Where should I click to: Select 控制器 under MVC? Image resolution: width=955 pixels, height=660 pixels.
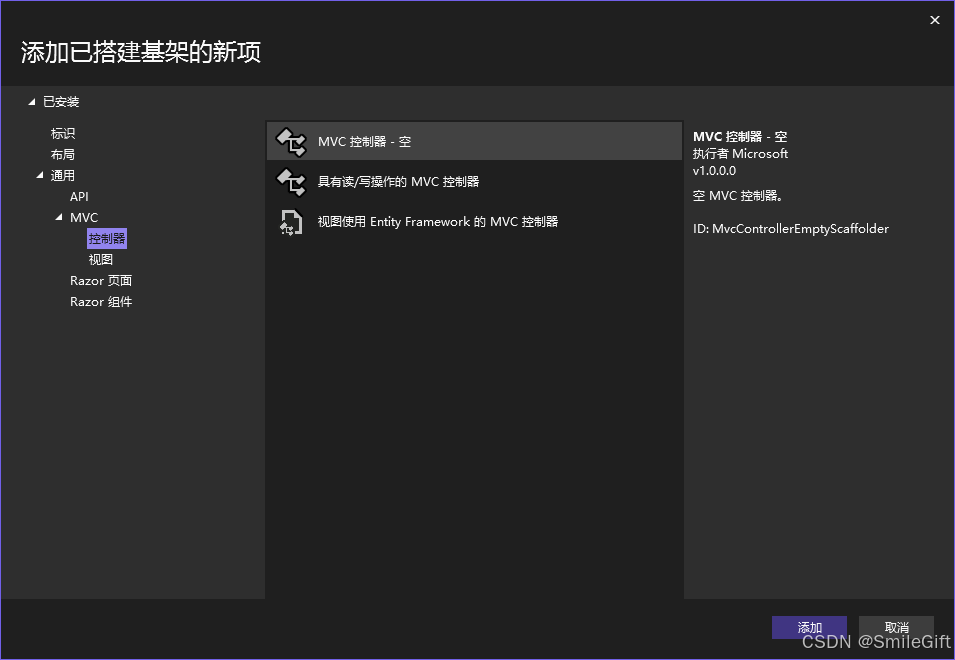pos(106,238)
